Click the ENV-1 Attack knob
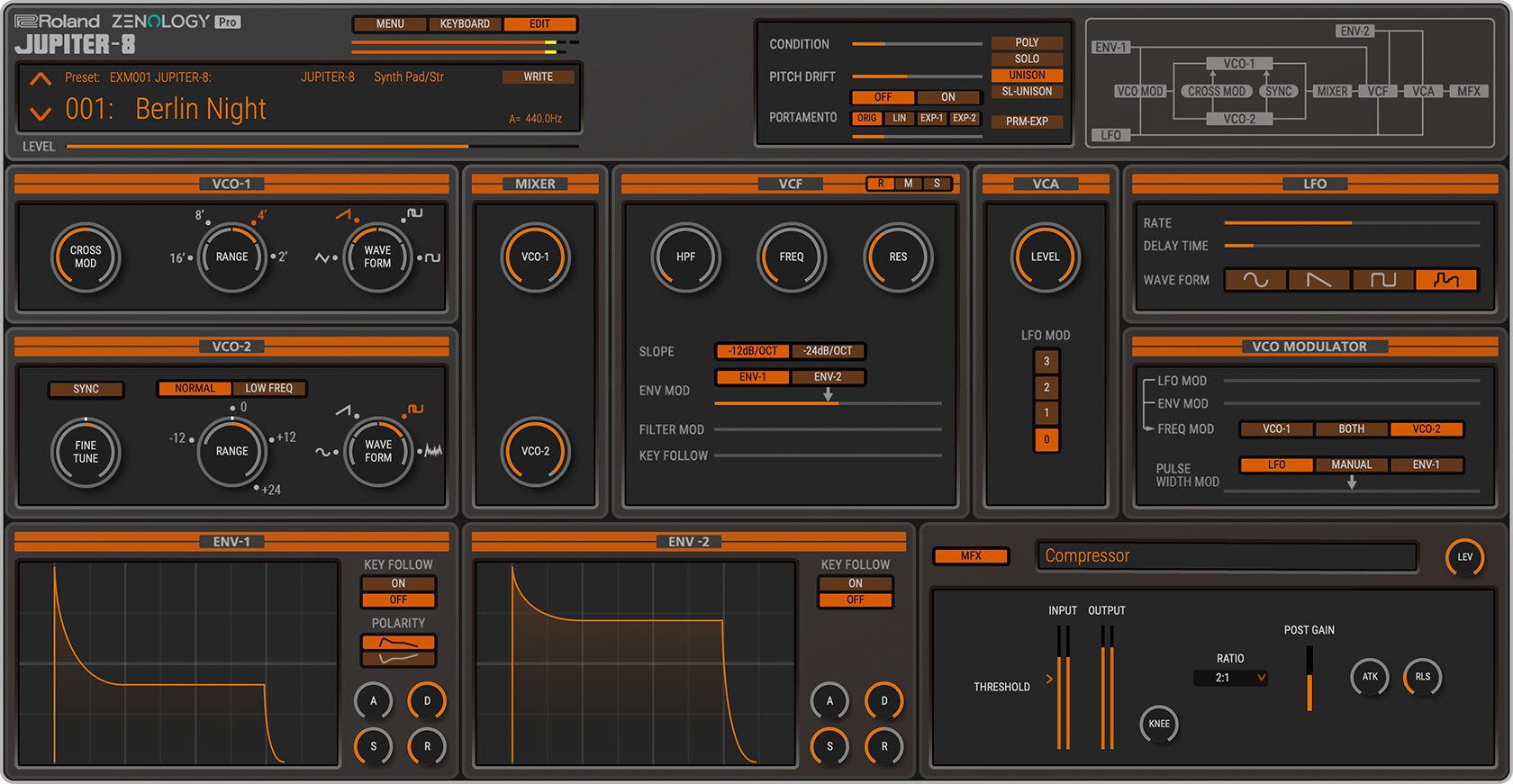1513x784 pixels. 373,701
